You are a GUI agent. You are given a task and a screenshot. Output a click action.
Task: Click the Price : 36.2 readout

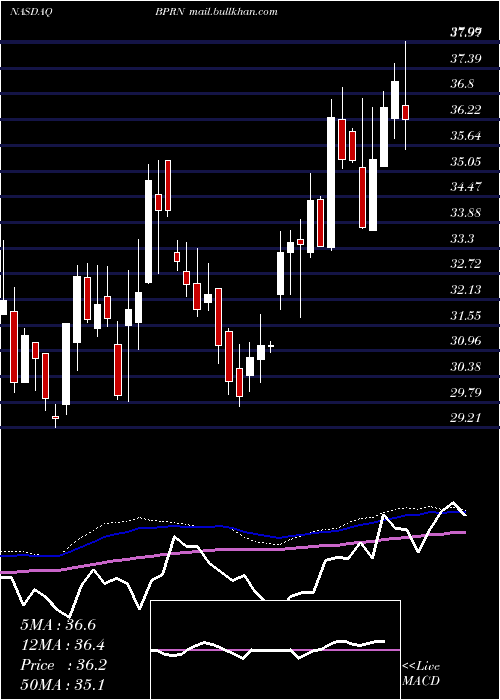coord(63,665)
